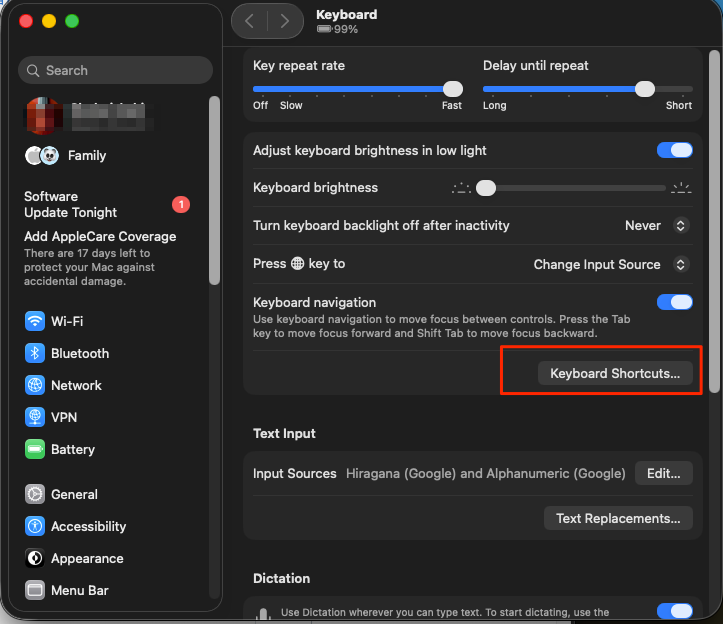The image size is (723, 624).
Task: Open Add AppleCare Coverage item
Action: coord(101,259)
